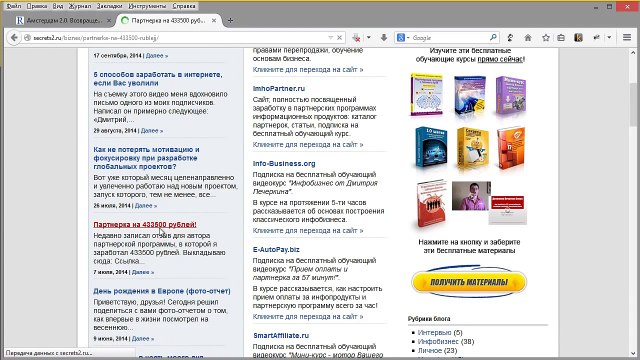Open the Закладки menu
640x360 pixels.
[x=109, y=6]
